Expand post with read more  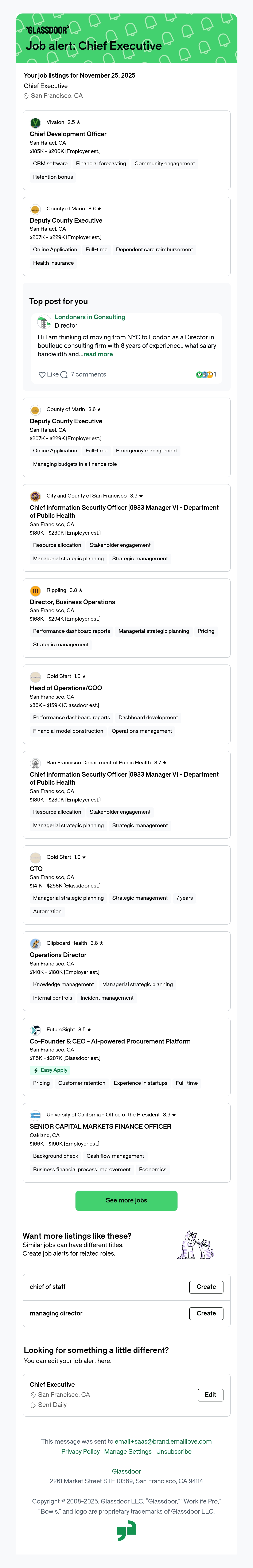[98, 354]
